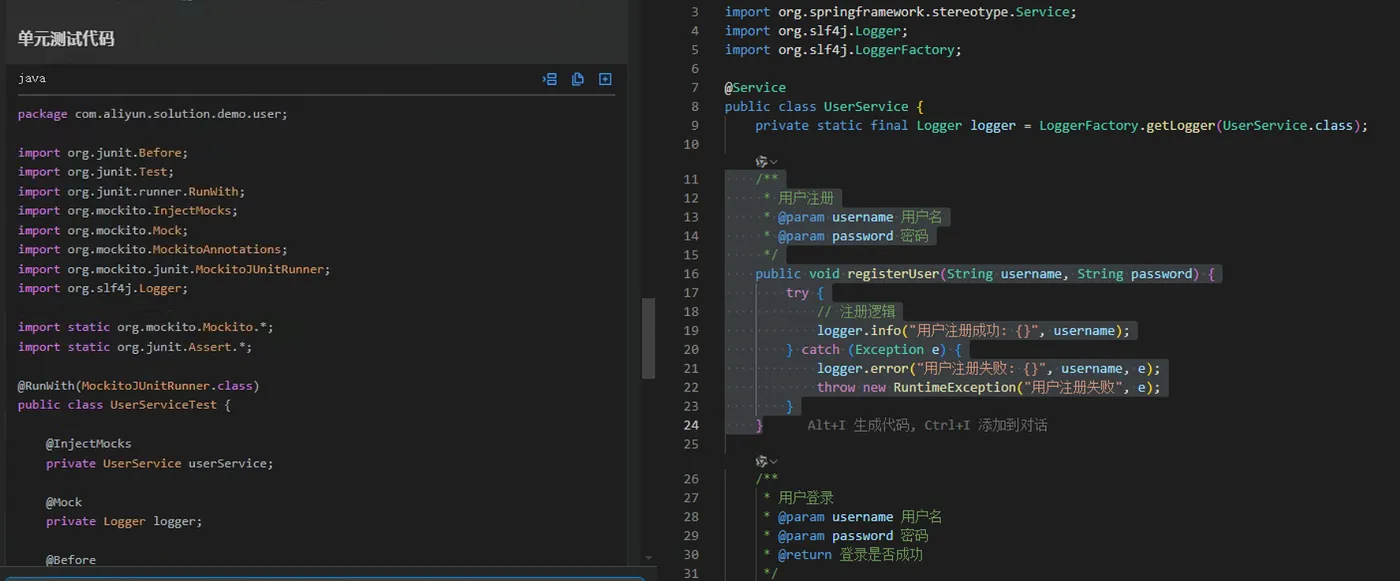
Task: Click 'import org.junit.Before' in test code
Action: point(103,153)
